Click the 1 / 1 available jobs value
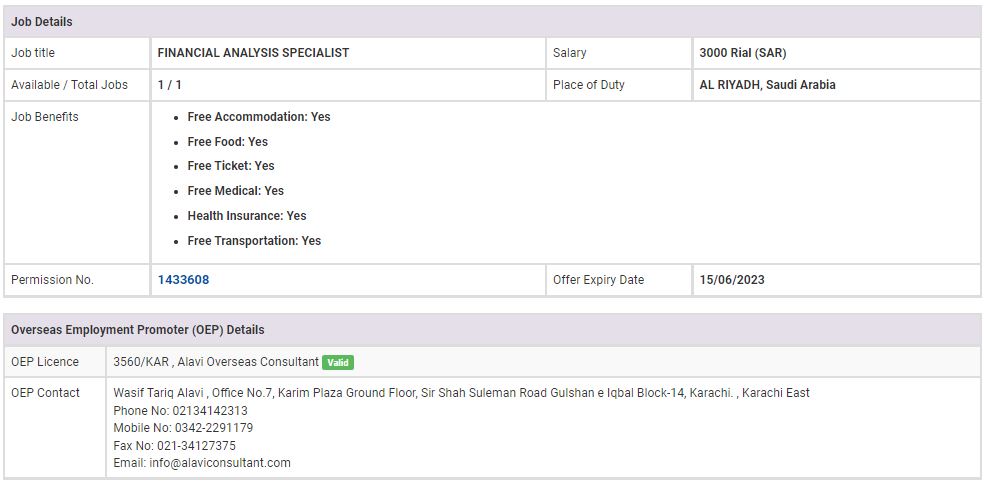This screenshot has height=483, width=984. point(169,85)
